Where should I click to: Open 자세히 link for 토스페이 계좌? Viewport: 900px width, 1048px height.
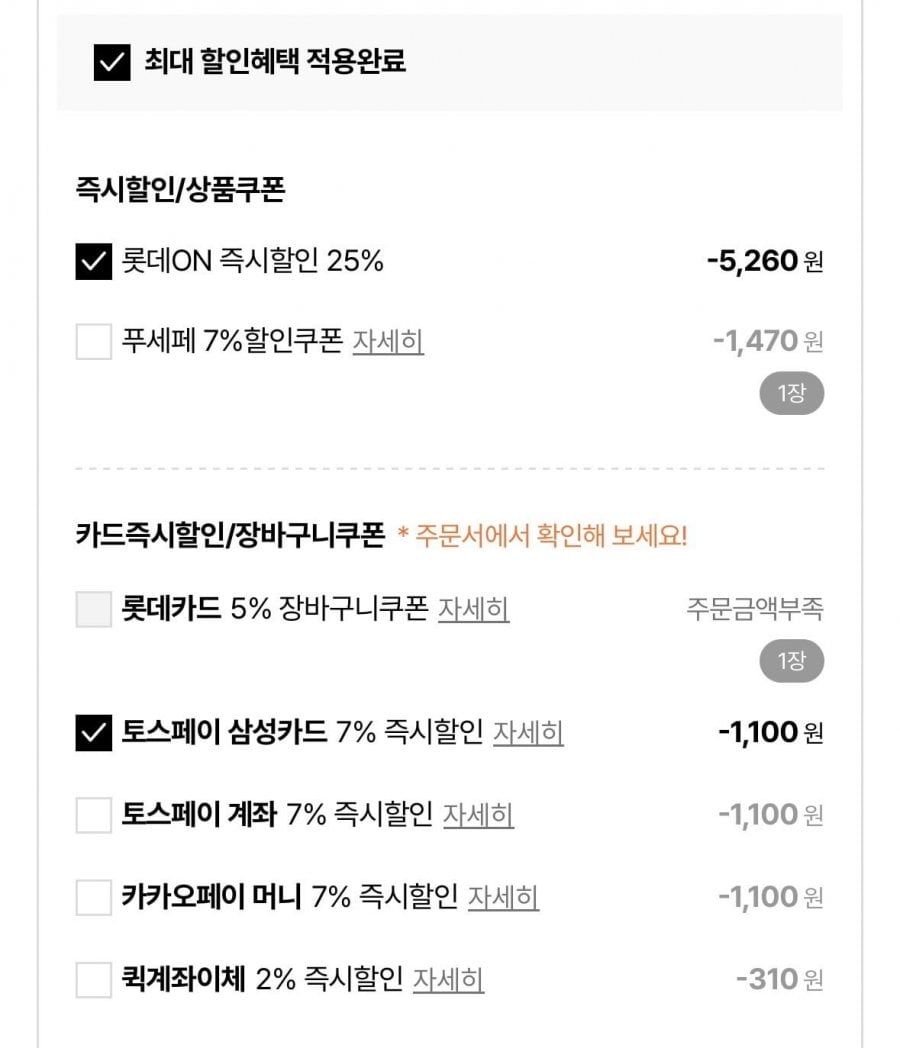coord(478,815)
